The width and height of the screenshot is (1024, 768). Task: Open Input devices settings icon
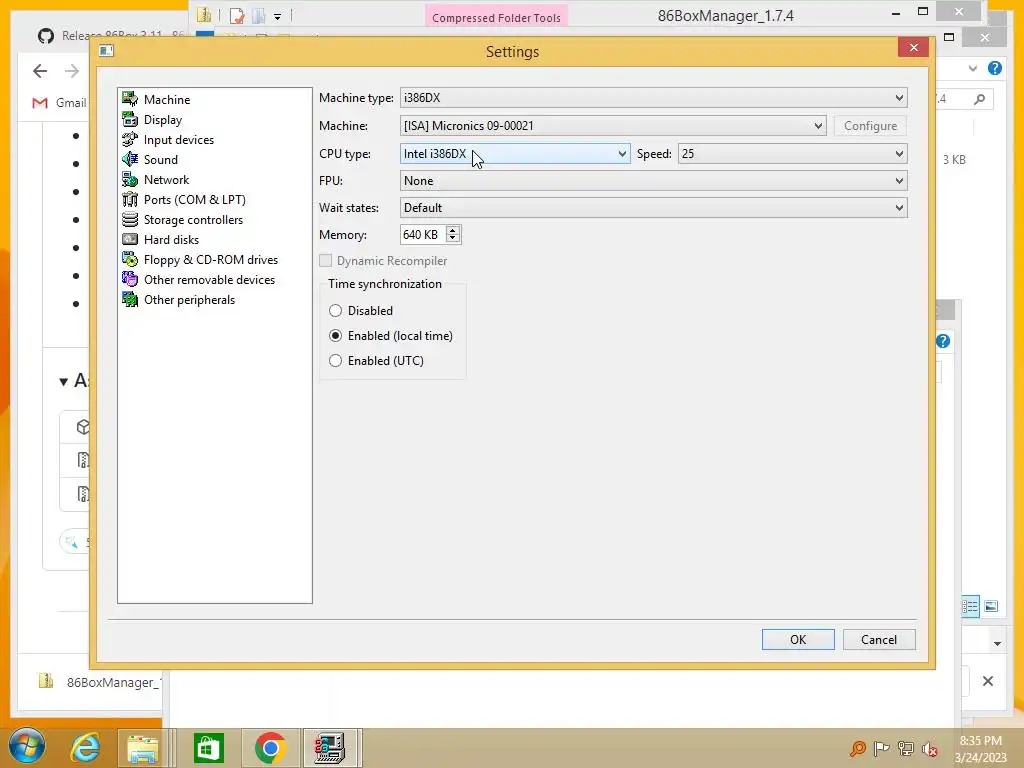coord(130,139)
